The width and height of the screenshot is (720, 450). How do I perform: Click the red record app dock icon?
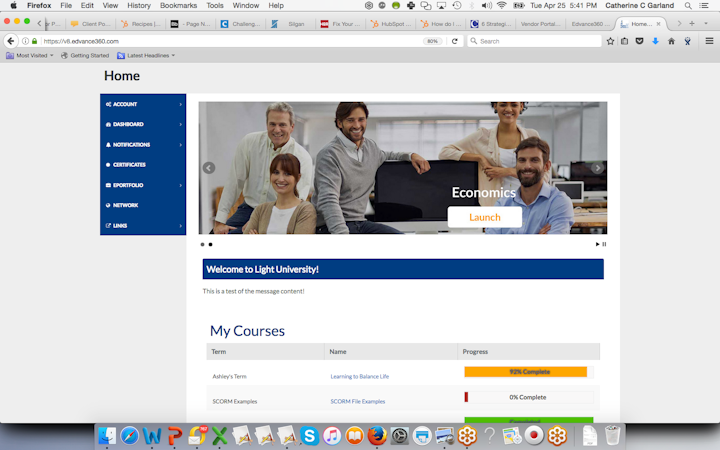point(534,435)
